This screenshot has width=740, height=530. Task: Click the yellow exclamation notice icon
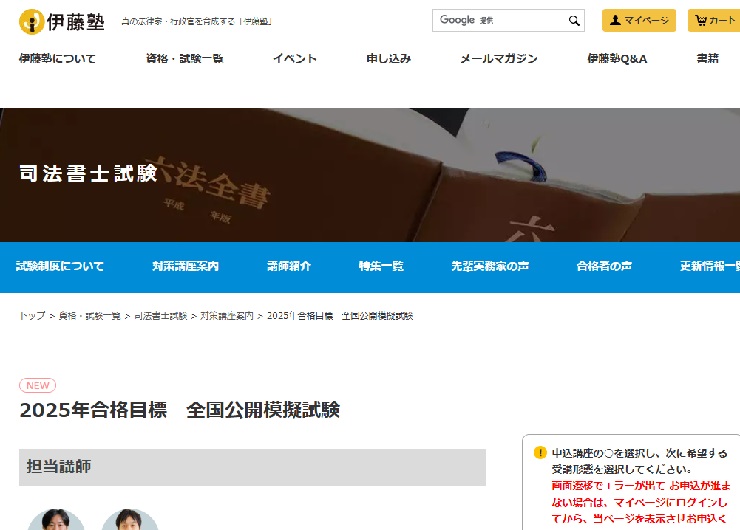540,453
